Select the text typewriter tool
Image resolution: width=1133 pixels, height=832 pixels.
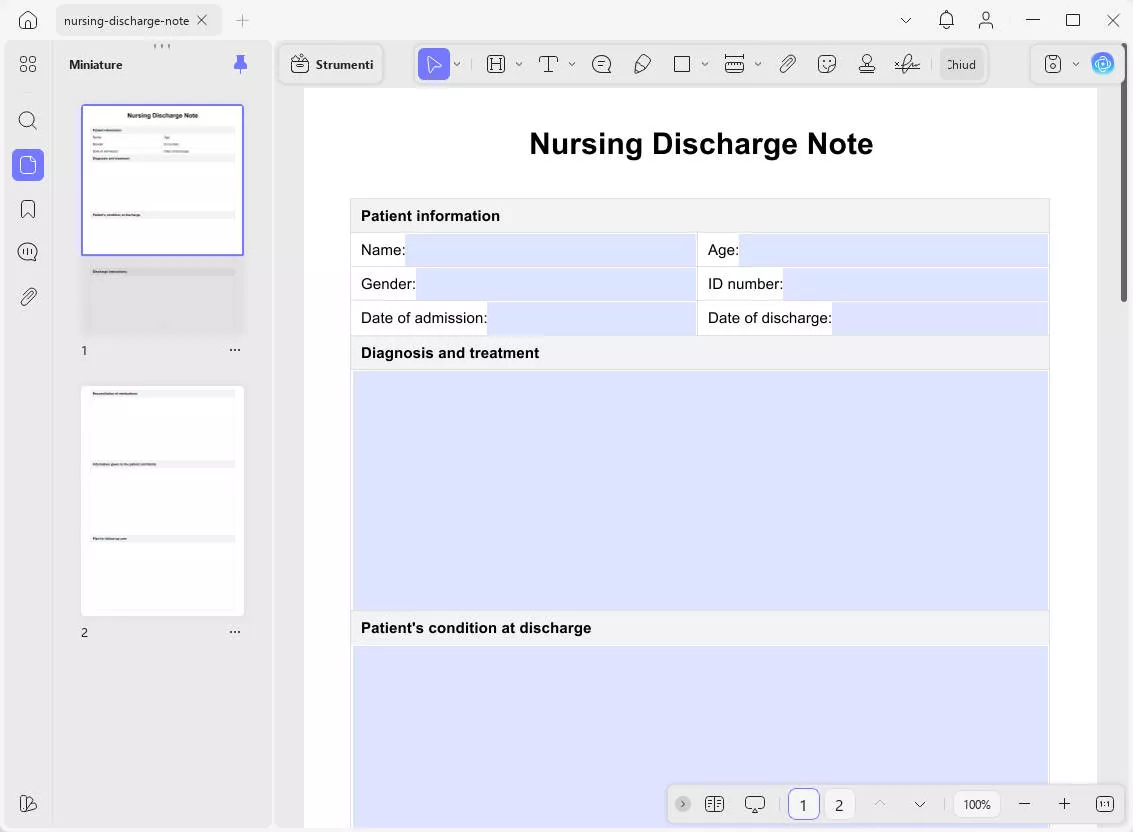[548, 64]
